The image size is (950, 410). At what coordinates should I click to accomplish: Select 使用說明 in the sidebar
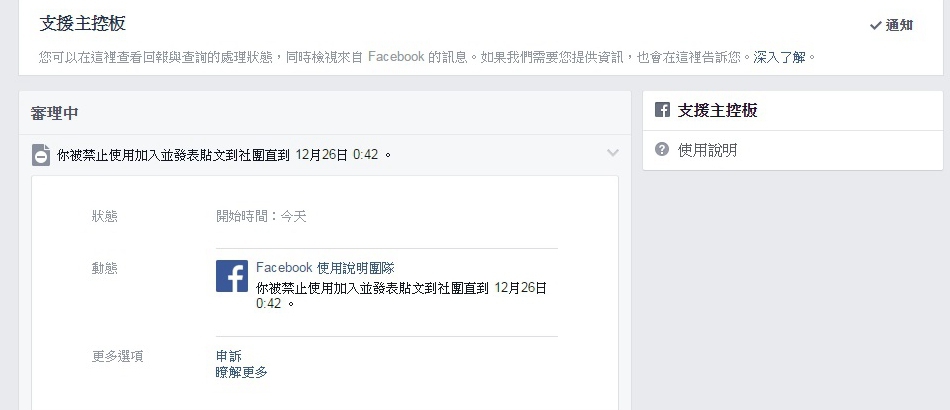click(x=708, y=150)
